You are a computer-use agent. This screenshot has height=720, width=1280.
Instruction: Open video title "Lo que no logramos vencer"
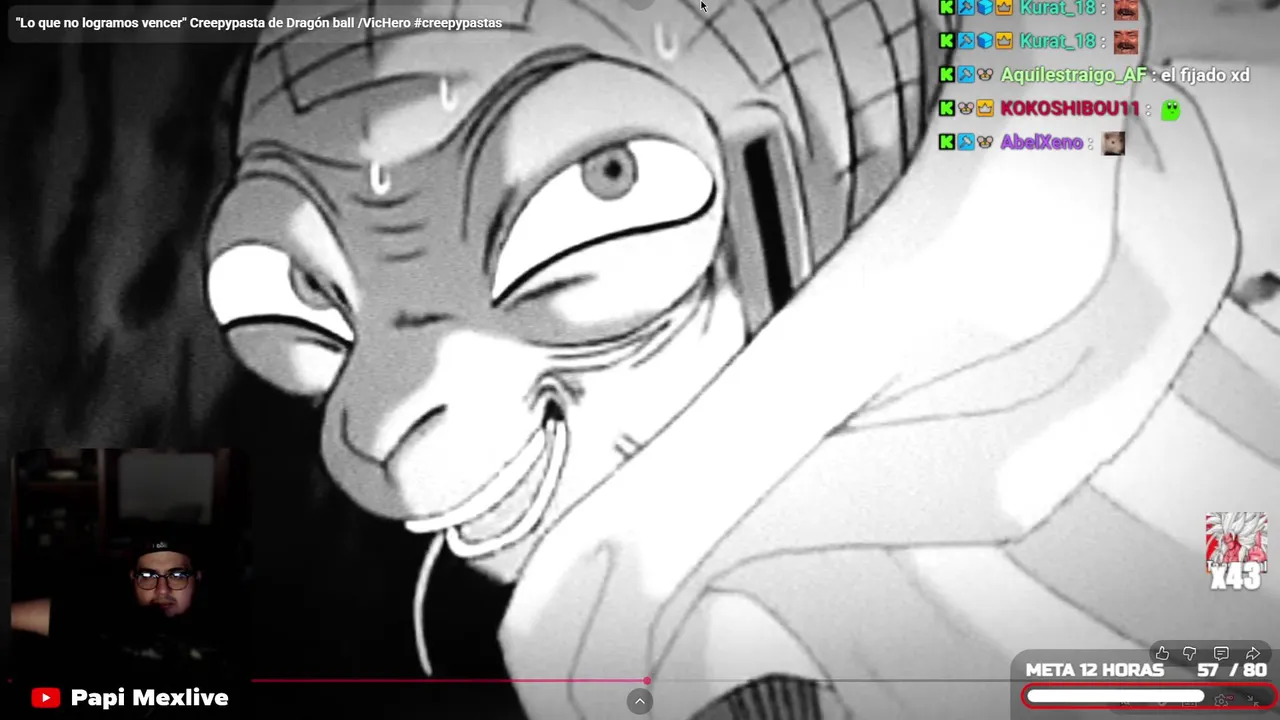click(259, 23)
